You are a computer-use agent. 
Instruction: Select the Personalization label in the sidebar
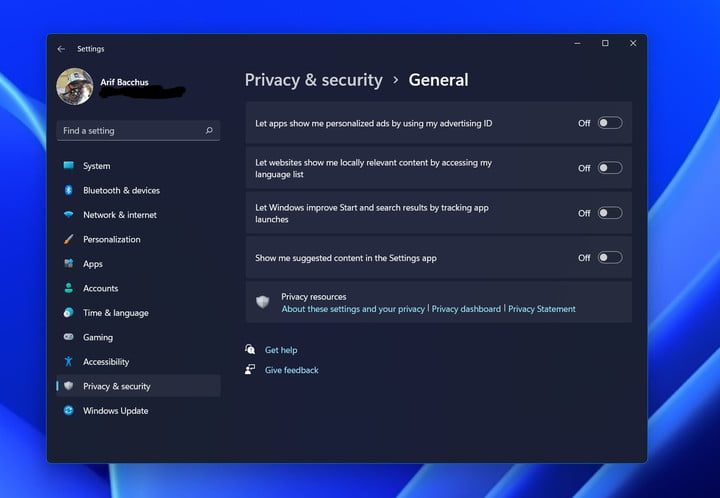pos(112,239)
